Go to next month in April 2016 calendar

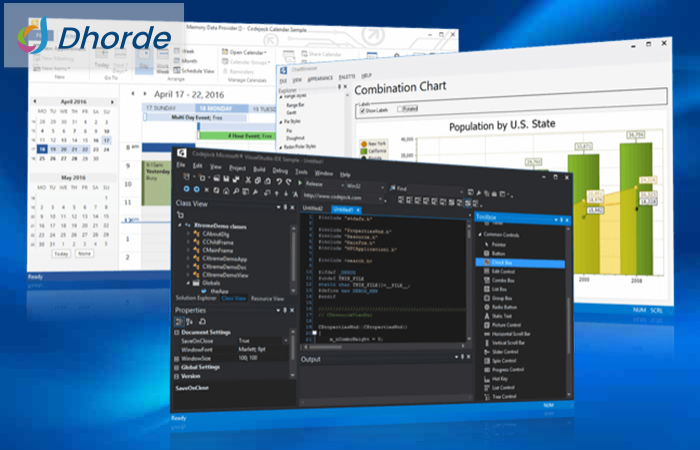click(112, 102)
